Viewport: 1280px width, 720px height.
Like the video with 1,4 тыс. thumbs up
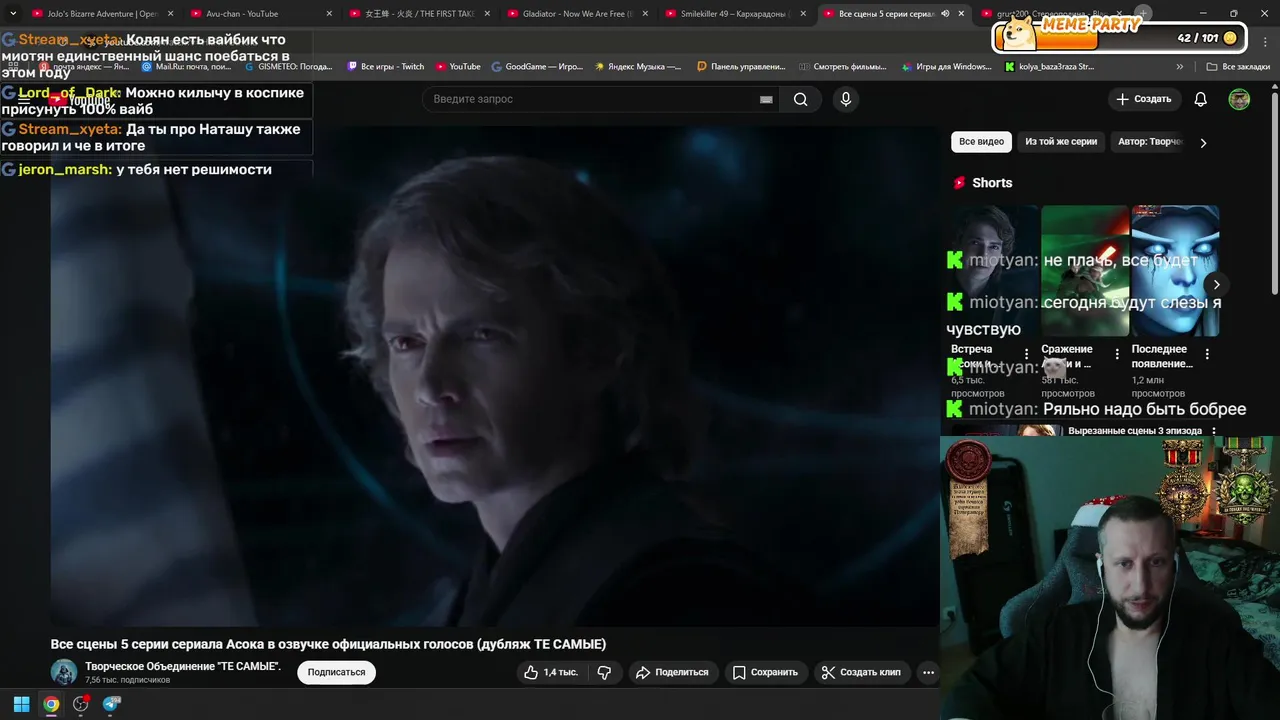coord(551,672)
